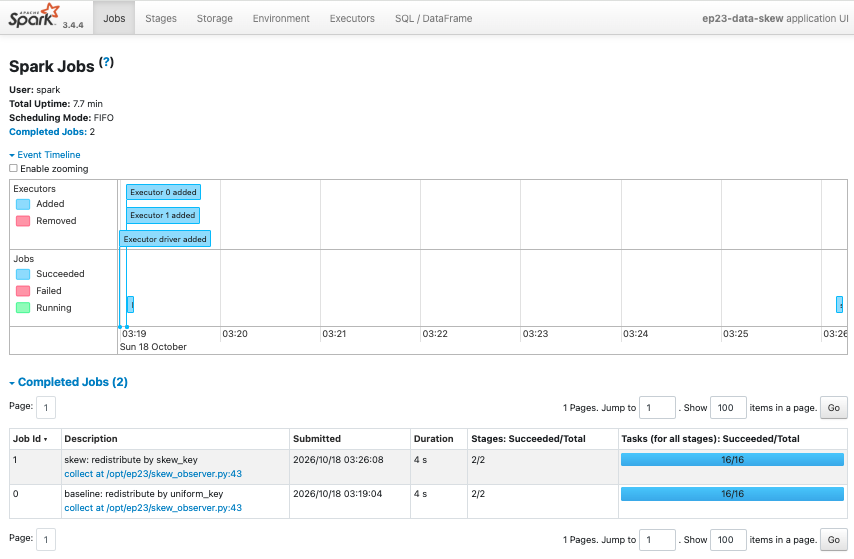Click the upper Go button
This screenshot has width=854, height=559.
pyautogui.click(x=834, y=408)
